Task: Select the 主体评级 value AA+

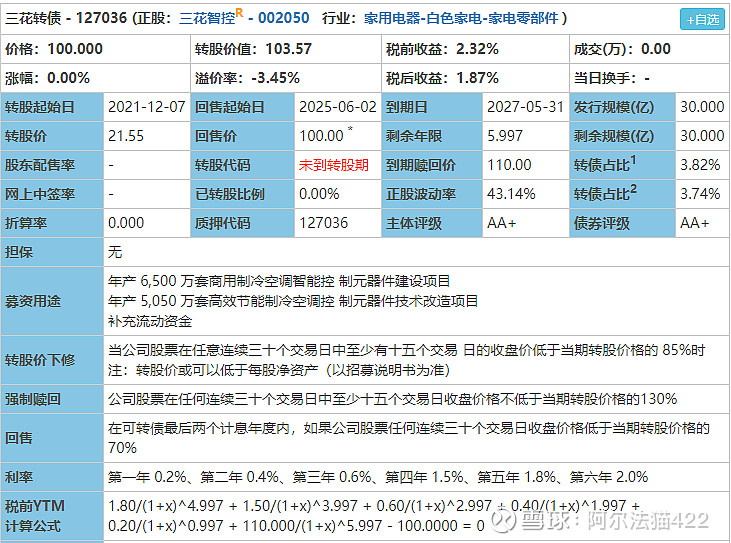Action: click(502, 223)
